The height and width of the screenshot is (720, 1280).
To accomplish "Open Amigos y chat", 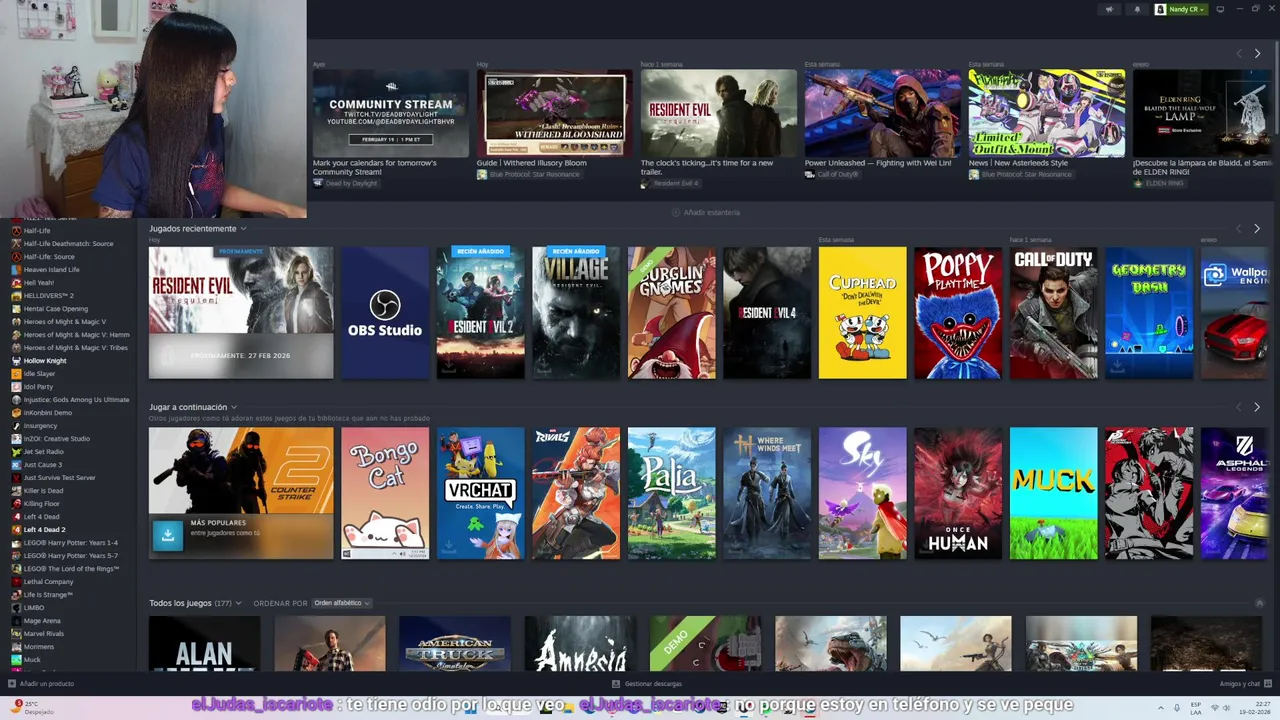I will point(1246,684).
